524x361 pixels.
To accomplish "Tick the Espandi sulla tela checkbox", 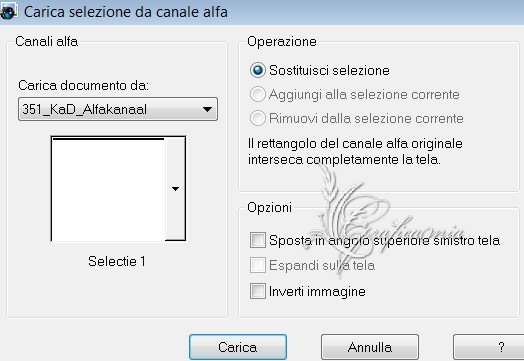I will coord(258,265).
